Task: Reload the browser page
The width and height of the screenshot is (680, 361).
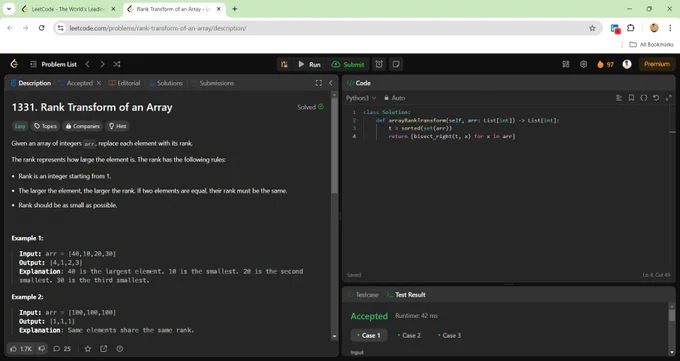Action: coord(42,28)
